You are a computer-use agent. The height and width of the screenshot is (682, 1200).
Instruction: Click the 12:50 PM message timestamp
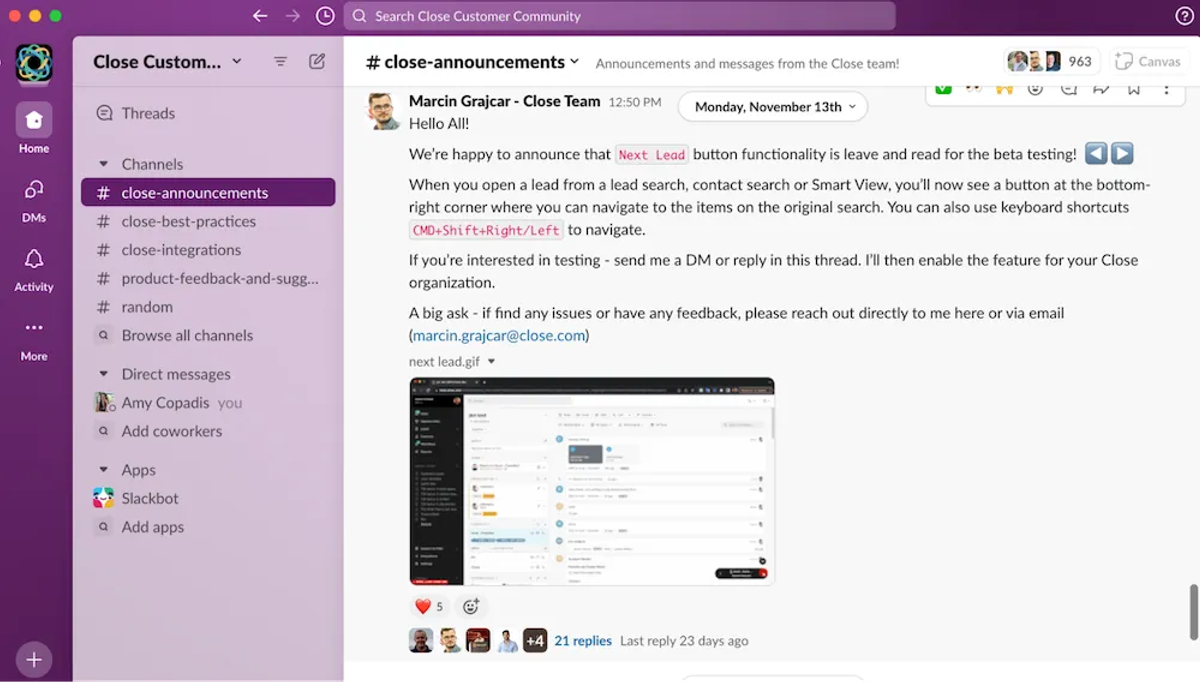point(635,102)
